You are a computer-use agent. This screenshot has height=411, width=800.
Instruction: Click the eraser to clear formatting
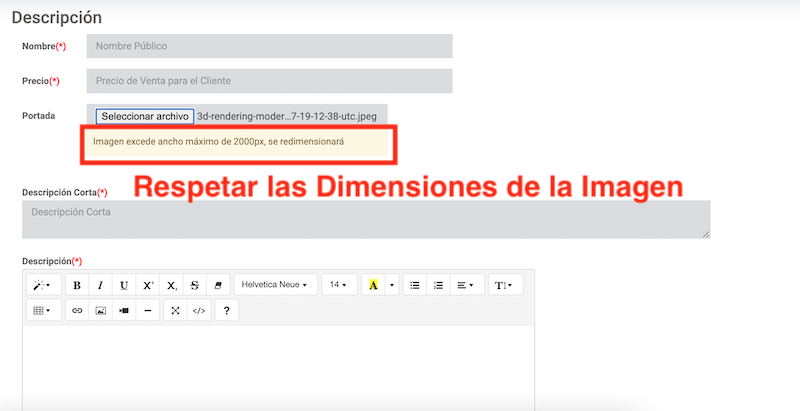tap(219, 285)
